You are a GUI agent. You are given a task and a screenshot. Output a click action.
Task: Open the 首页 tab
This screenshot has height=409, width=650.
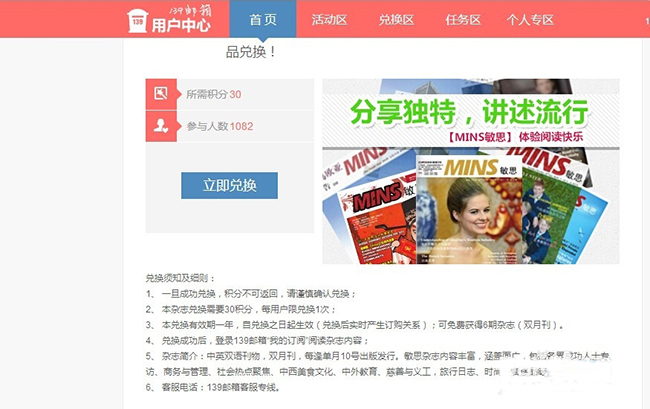point(263,19)
